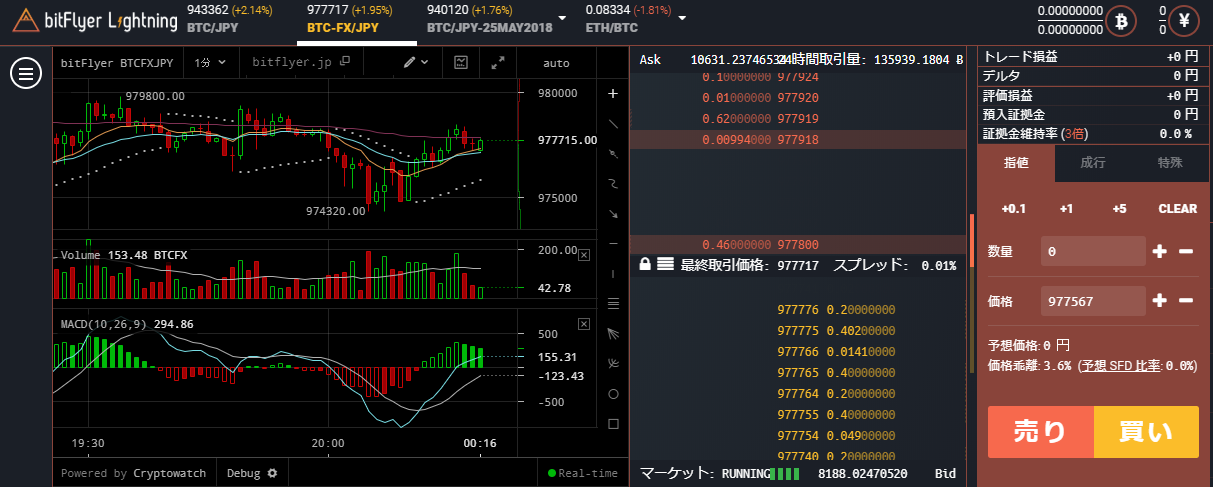
Task: Click the 数量 quantity input field
Action: coord(1093,252)
